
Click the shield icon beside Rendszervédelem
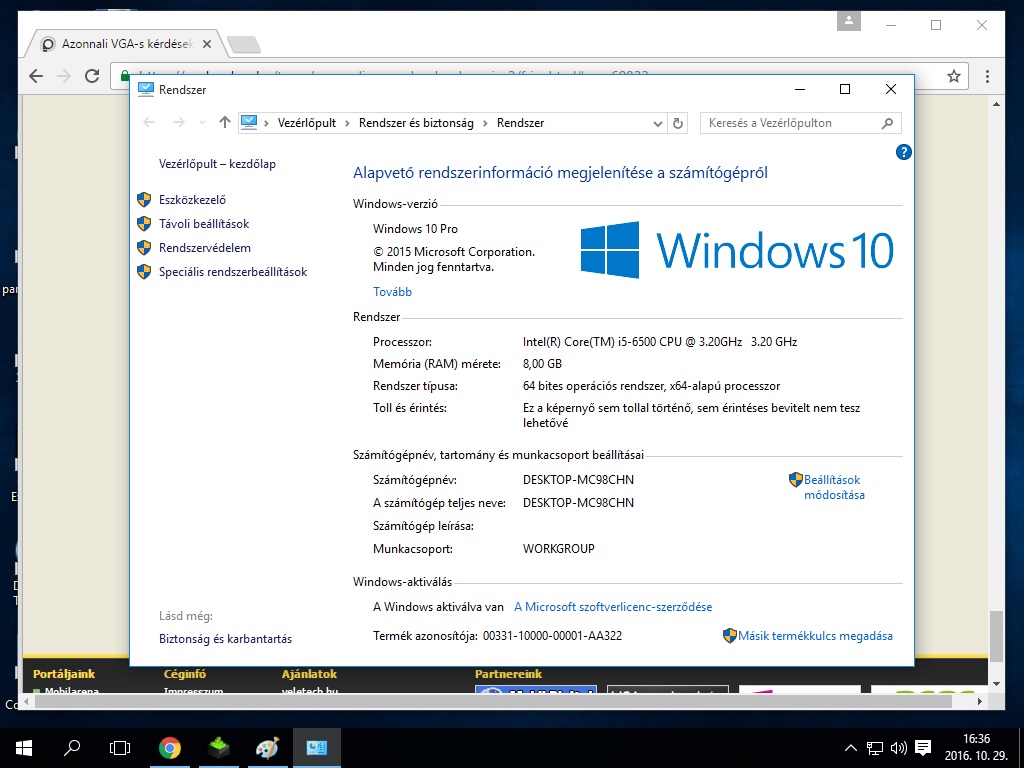click(x=144, y=248)
